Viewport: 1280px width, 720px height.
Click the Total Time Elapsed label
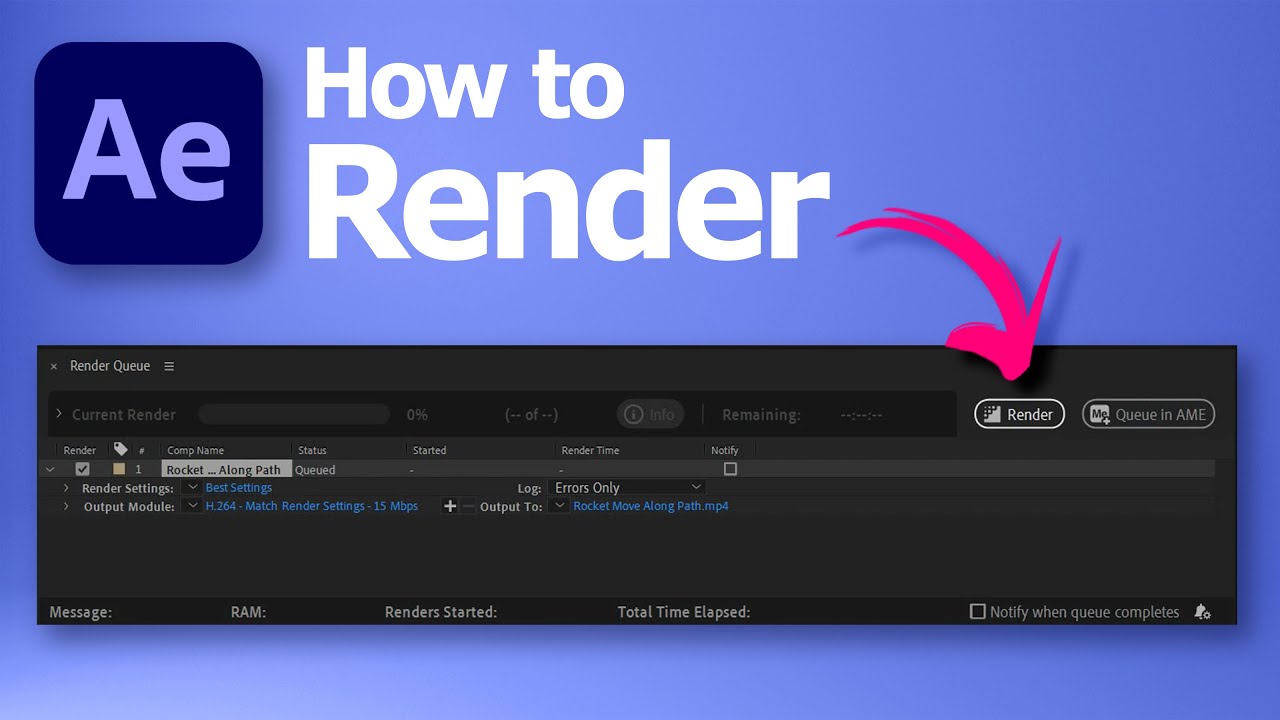coord(684,612)
